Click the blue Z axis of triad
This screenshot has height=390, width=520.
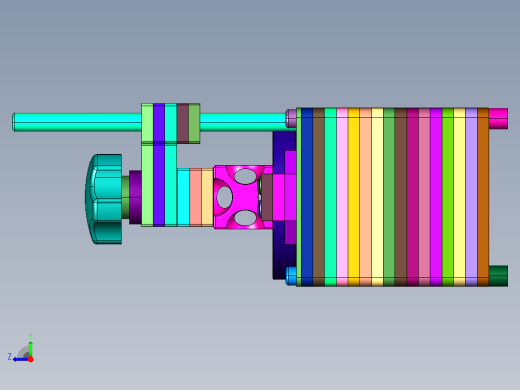click(21, 360)
